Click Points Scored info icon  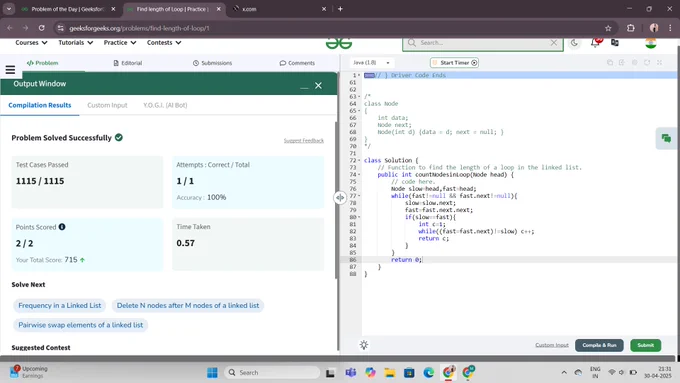(62, 227)
